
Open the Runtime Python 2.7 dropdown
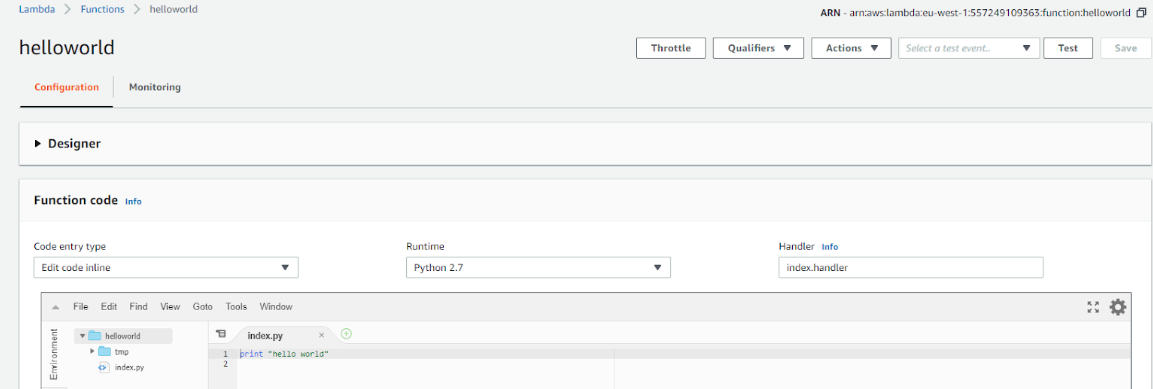click(538, 268)
